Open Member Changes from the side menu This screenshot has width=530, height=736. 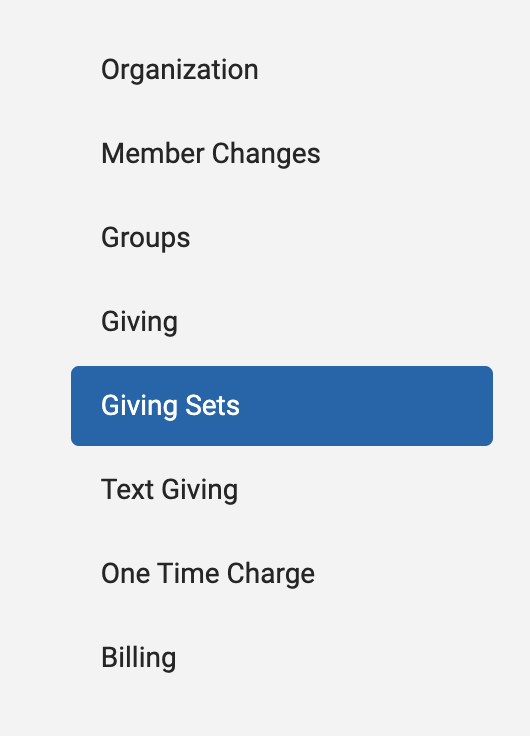282,154
